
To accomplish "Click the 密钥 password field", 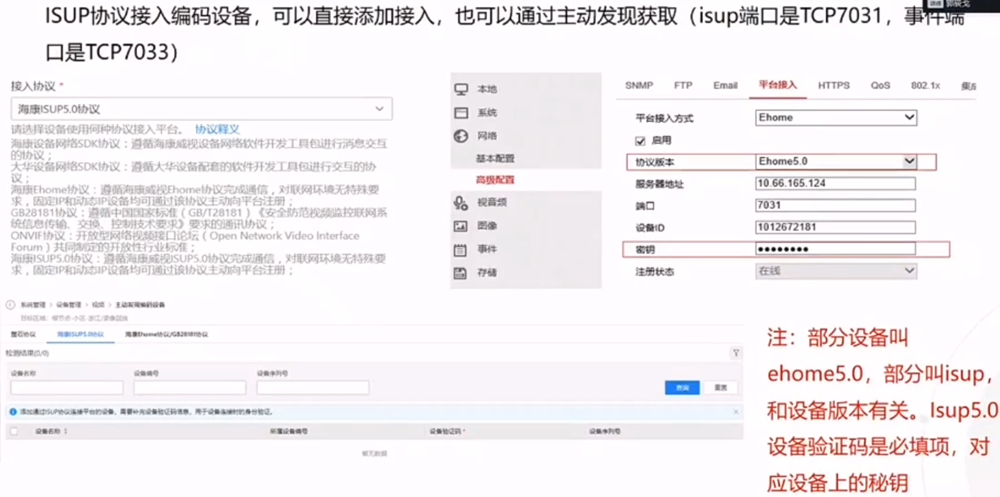I will pos(835,249).
